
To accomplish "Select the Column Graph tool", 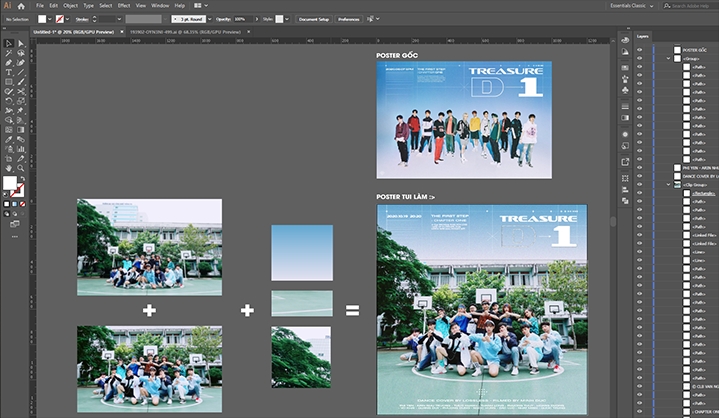I will point(21,149).
